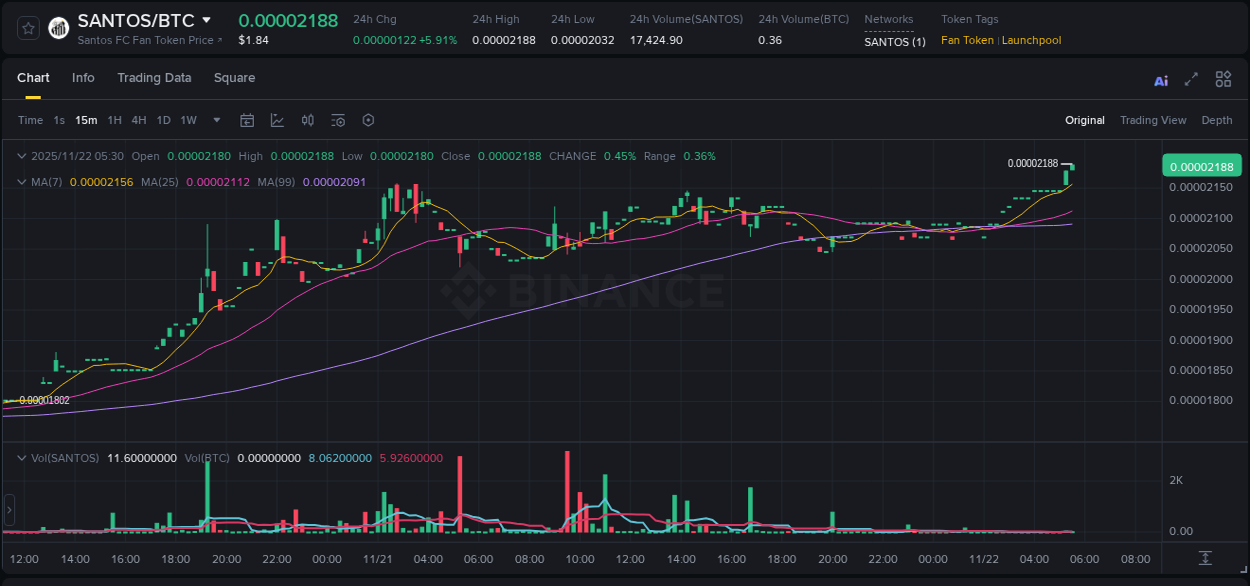The height and width of the screenshot is (586, 1250).
Task: Open the Launchpool tag link
Action: (1031, 40)
